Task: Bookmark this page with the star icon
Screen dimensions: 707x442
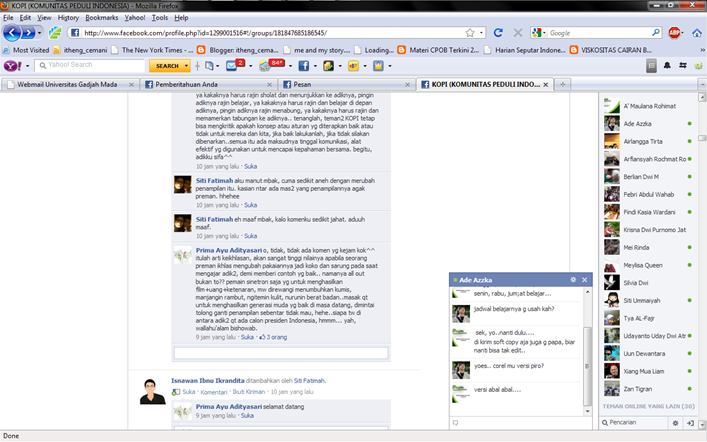Action: [x=470, y=33]
